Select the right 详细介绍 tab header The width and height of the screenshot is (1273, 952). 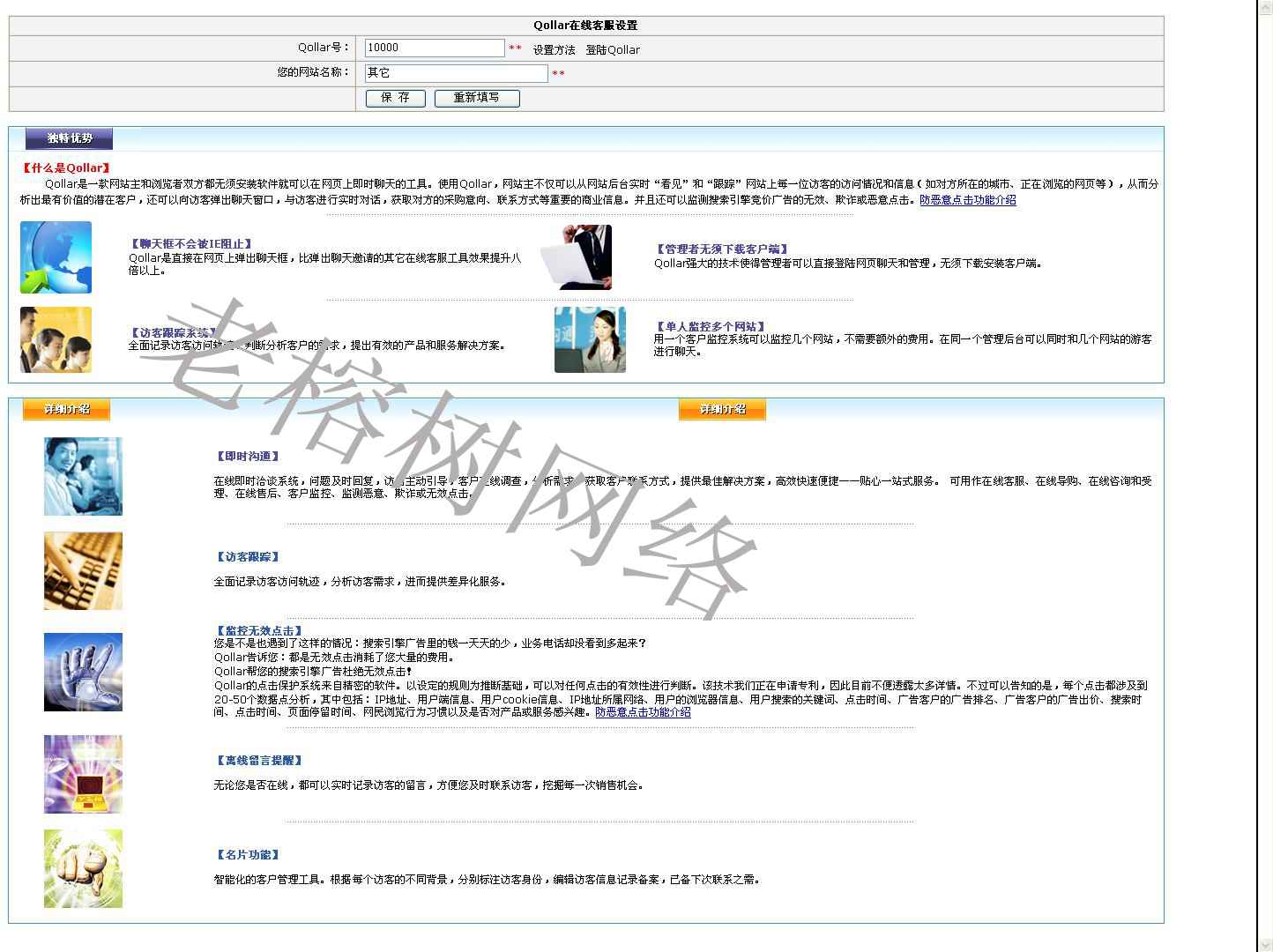pos(722,409)
